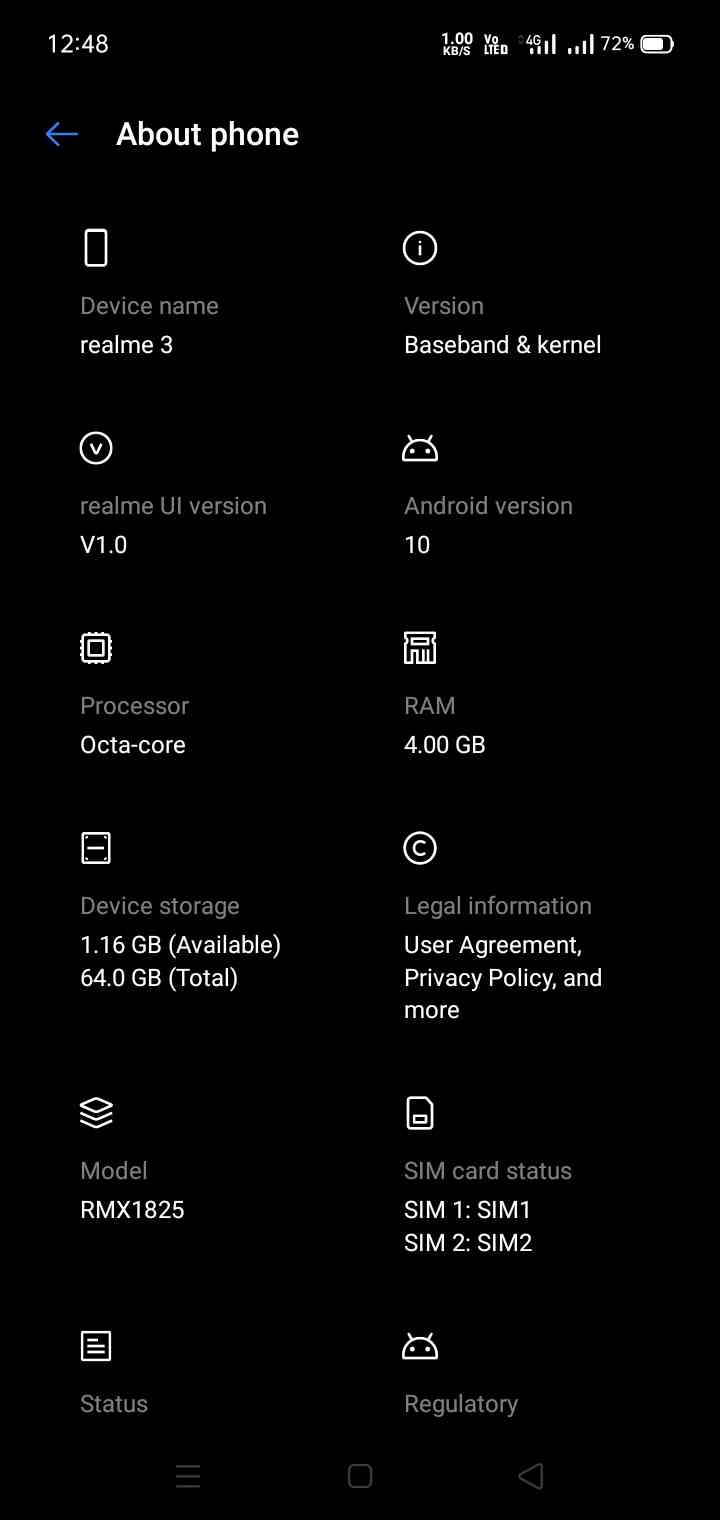Tap the phone icon above Device name
The width and height of the screenshot is (720, 1520).
tap(96, 248)
